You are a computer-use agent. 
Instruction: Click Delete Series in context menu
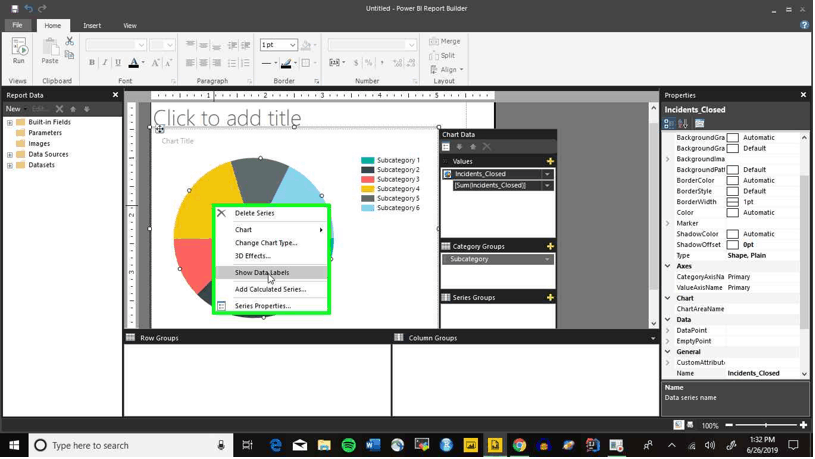[271, 213]
